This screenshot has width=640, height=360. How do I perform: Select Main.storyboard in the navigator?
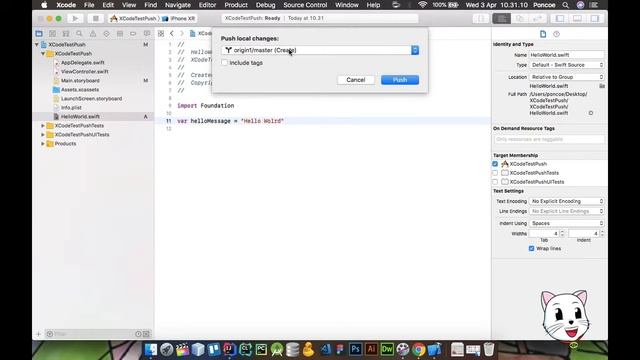80,80
